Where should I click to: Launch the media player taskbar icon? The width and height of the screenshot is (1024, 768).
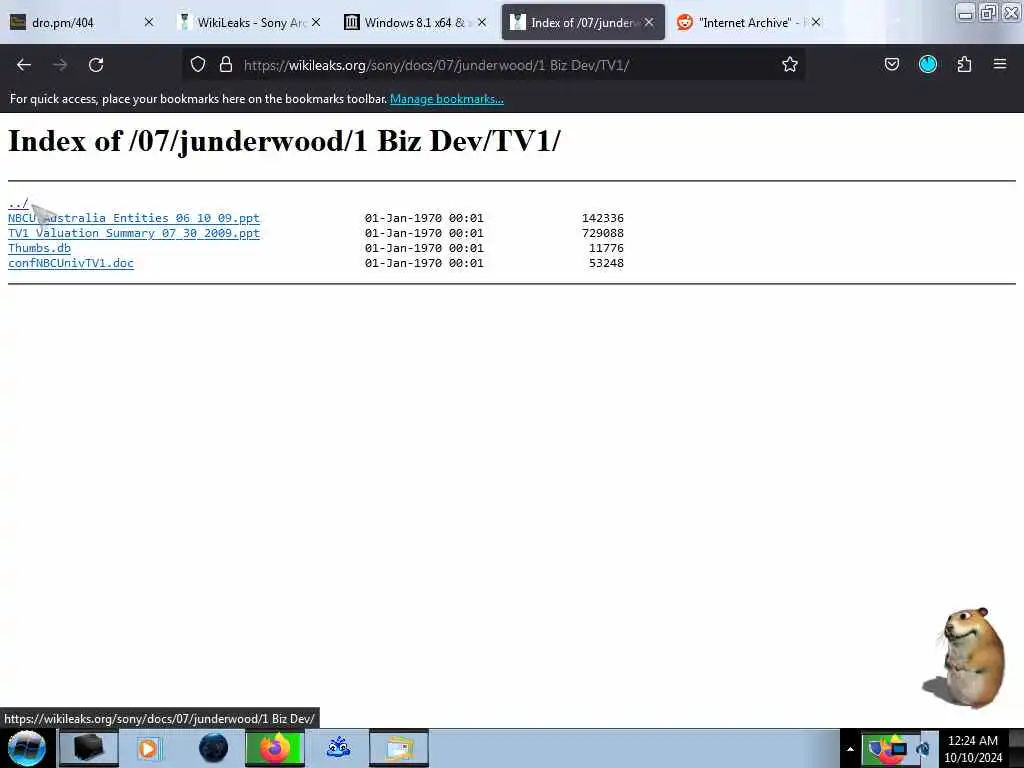149,748
